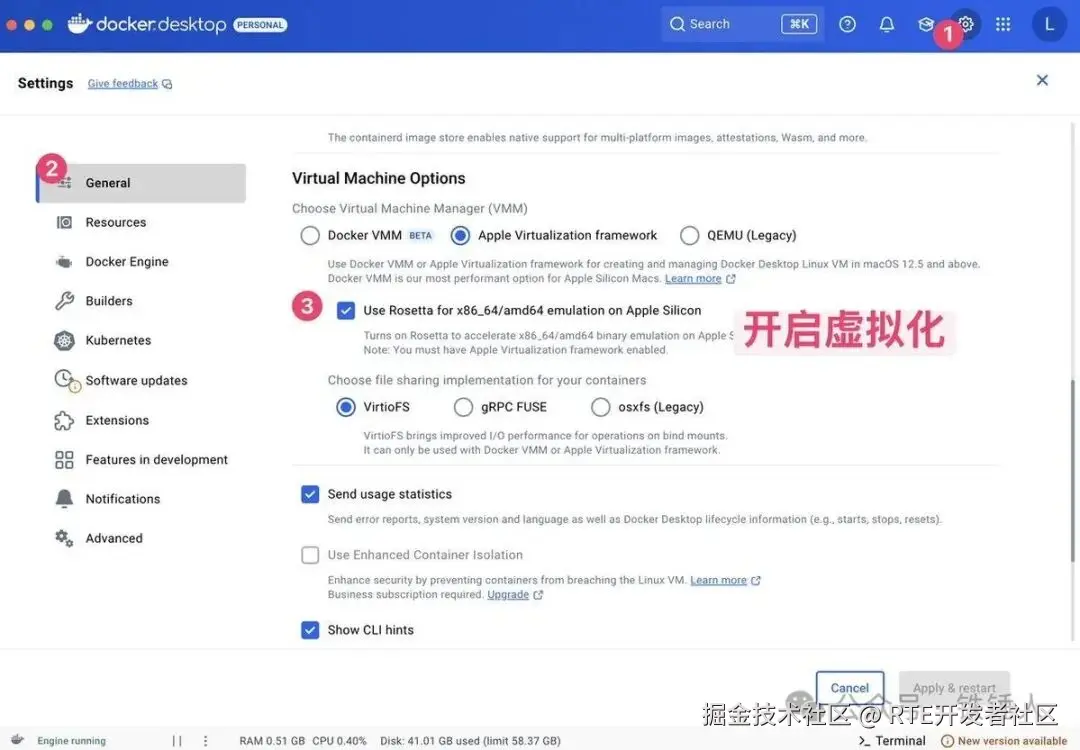Open the user account avatar L

point(1048,24)
